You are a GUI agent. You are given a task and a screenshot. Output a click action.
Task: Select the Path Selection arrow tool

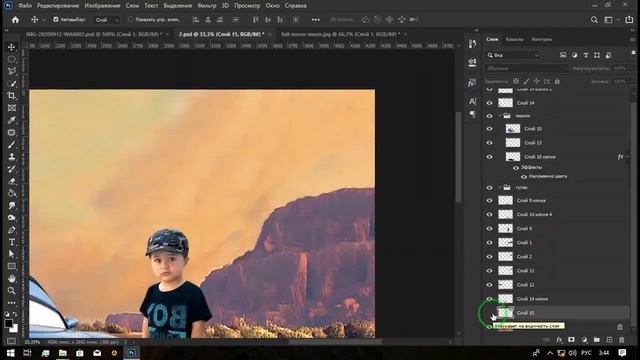[11, 254]
